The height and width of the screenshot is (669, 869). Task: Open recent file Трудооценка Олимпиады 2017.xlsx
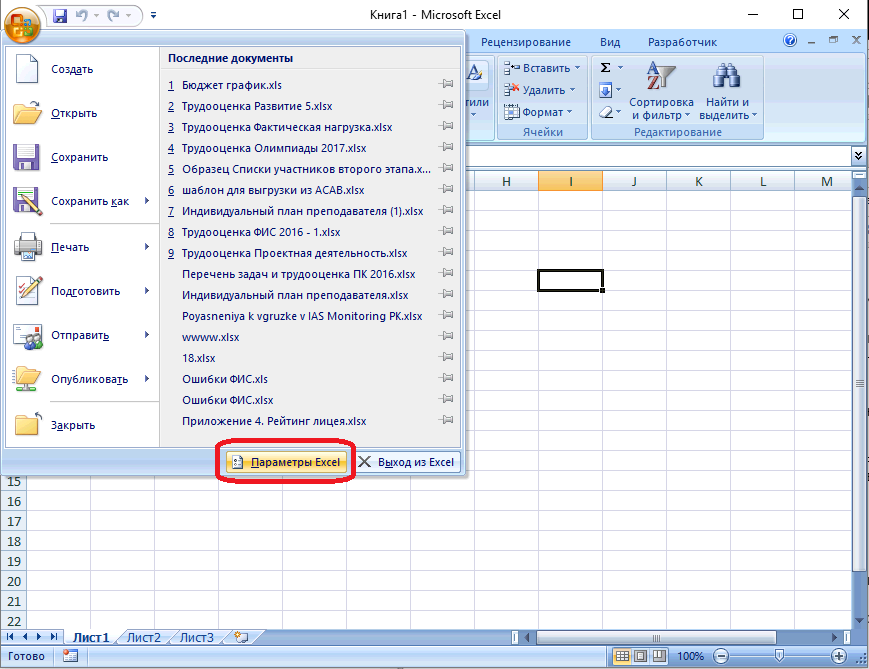274,149
